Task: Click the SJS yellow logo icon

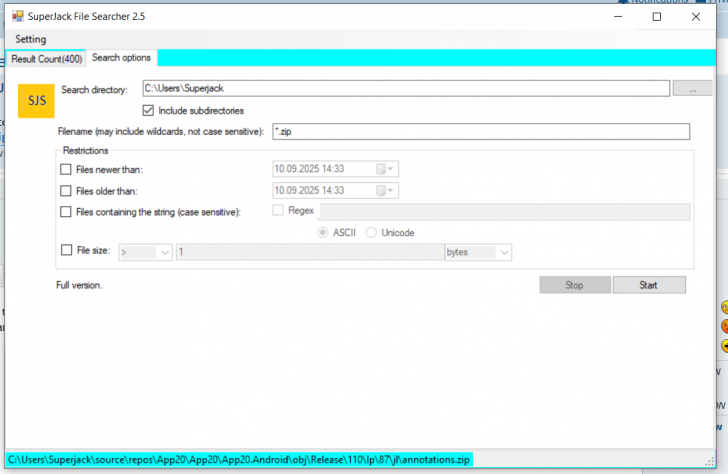Action: pos(36,101)
